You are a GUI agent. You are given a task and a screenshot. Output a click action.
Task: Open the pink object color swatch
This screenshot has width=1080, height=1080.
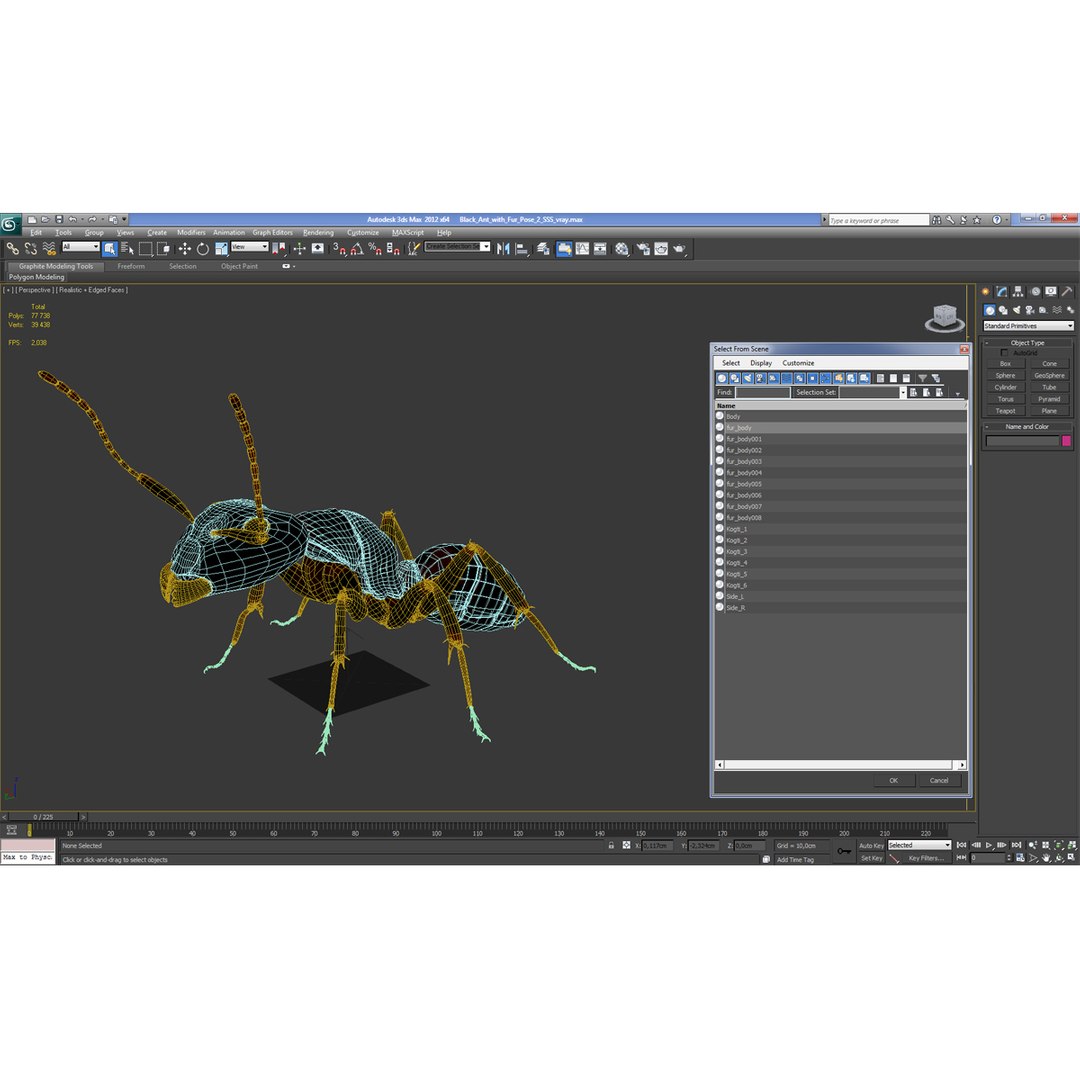click(1066, 441)
